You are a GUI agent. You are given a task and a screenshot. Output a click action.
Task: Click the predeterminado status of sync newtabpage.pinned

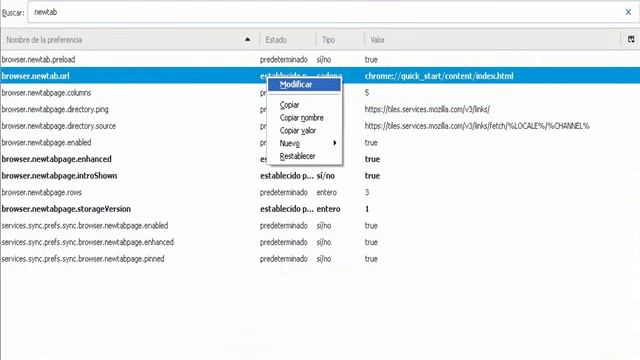(284, 259)
